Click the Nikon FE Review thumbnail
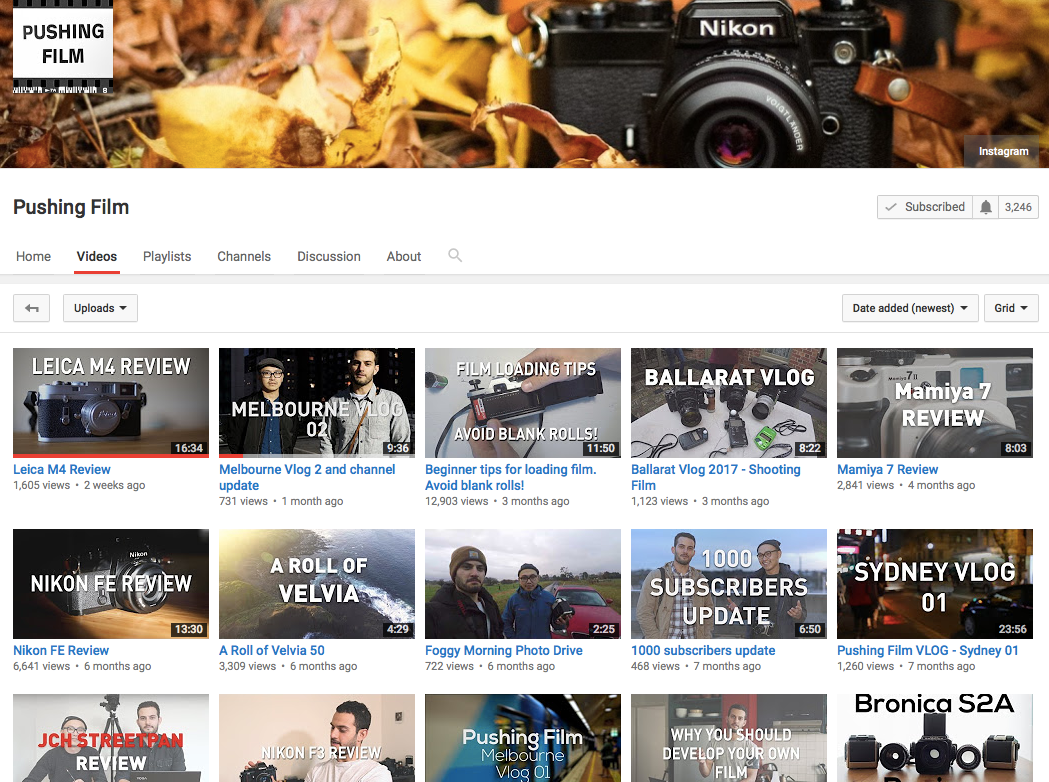The width and height of the screenshot is (1049, 782). coord(111,584)
